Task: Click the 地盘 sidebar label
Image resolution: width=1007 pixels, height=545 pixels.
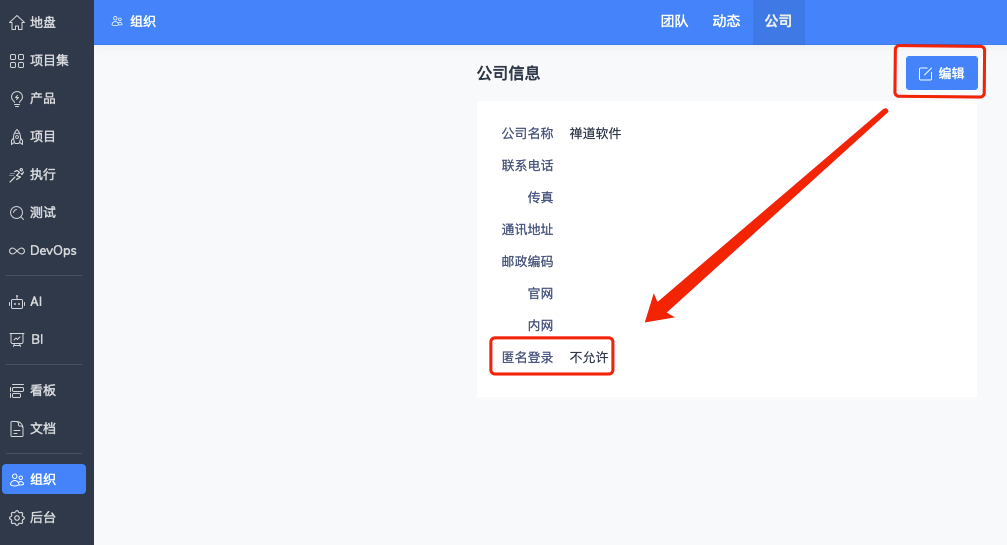Action: (x=43, y=22)
